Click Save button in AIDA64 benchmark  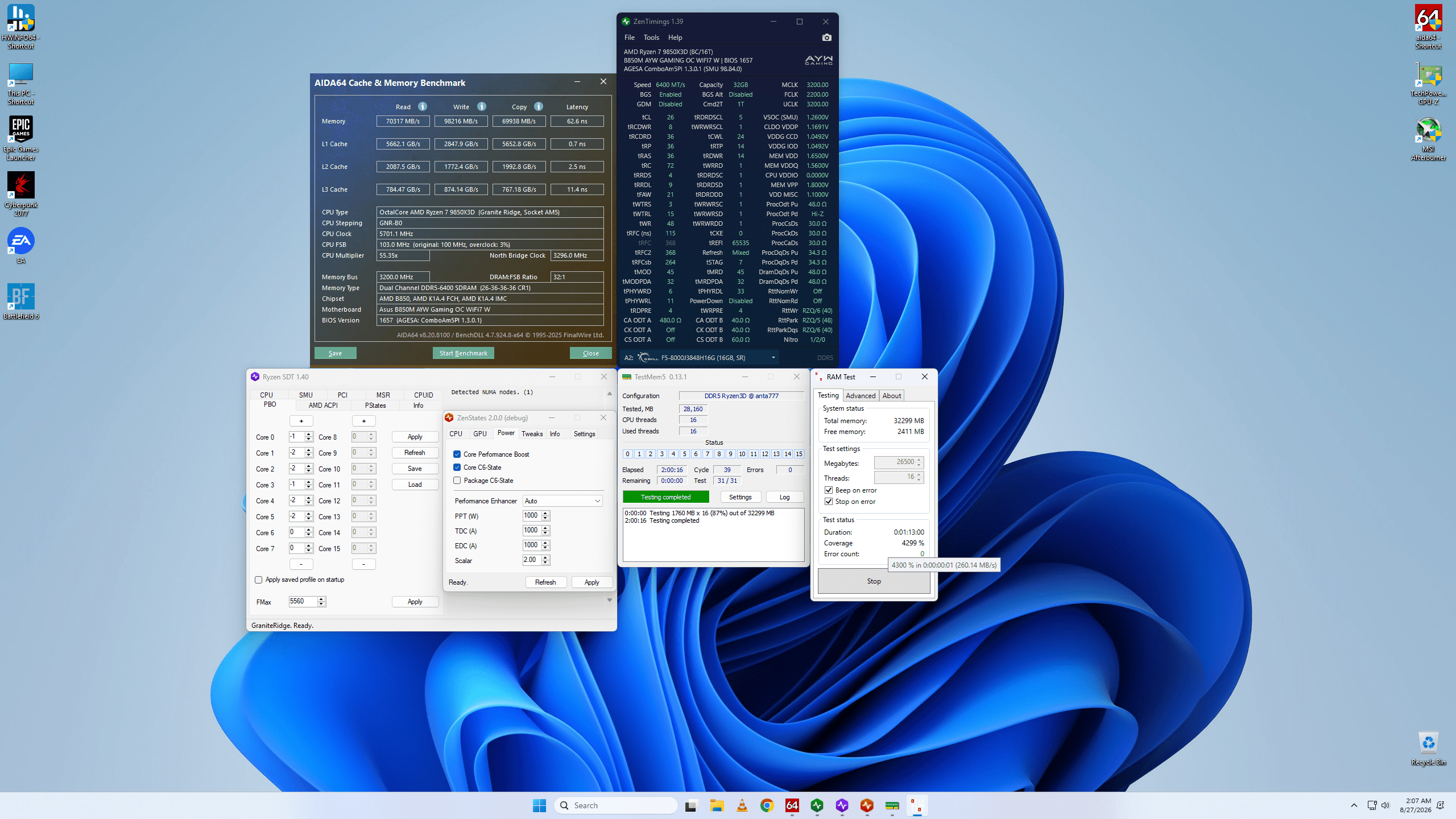(336, 353)
